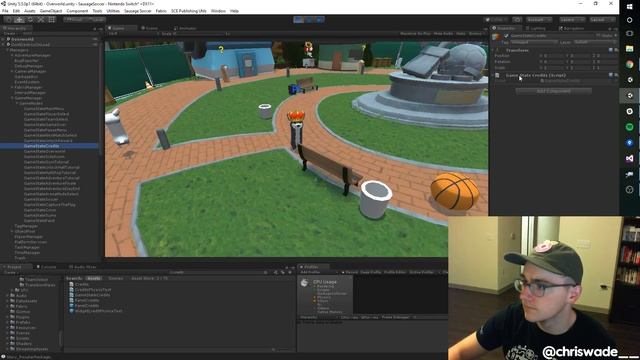Open the Create button in Project panel

[x=10, y=272]
